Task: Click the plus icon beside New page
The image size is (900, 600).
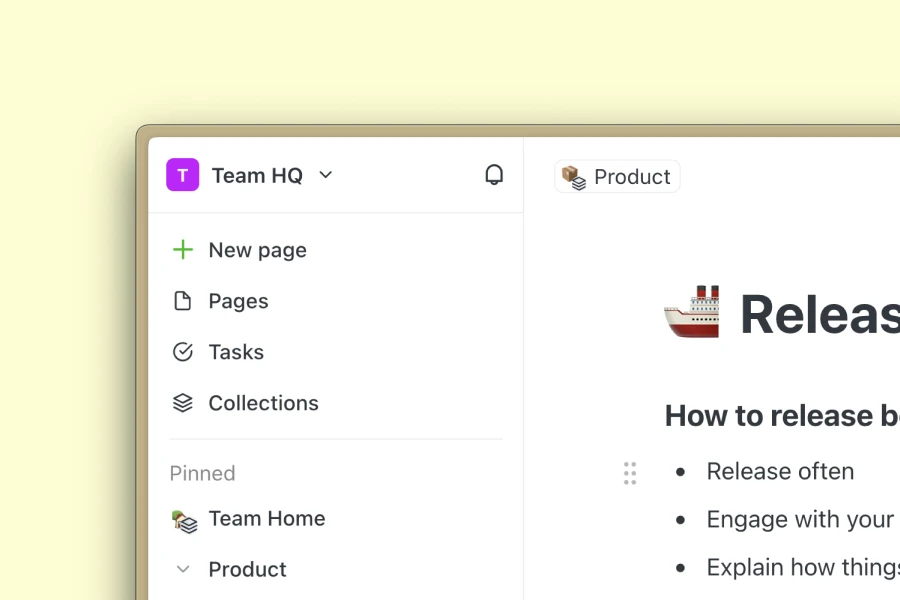Action: 182,250
